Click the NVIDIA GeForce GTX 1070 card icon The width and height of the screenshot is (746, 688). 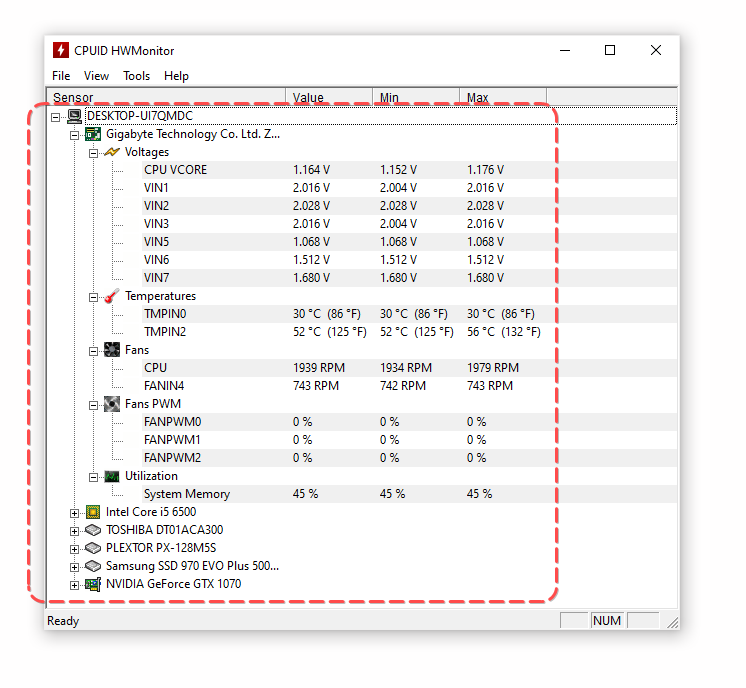click(93, 584)
